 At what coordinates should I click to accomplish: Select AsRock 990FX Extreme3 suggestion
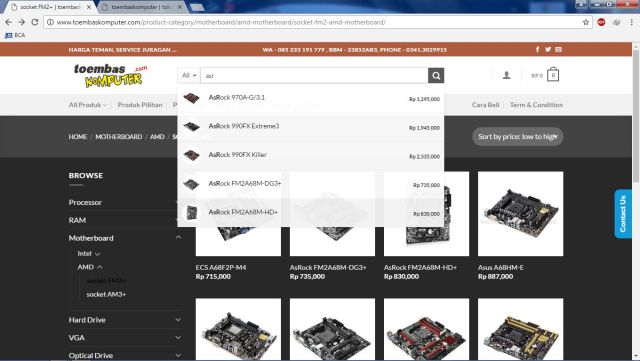(x=311, y=127)
